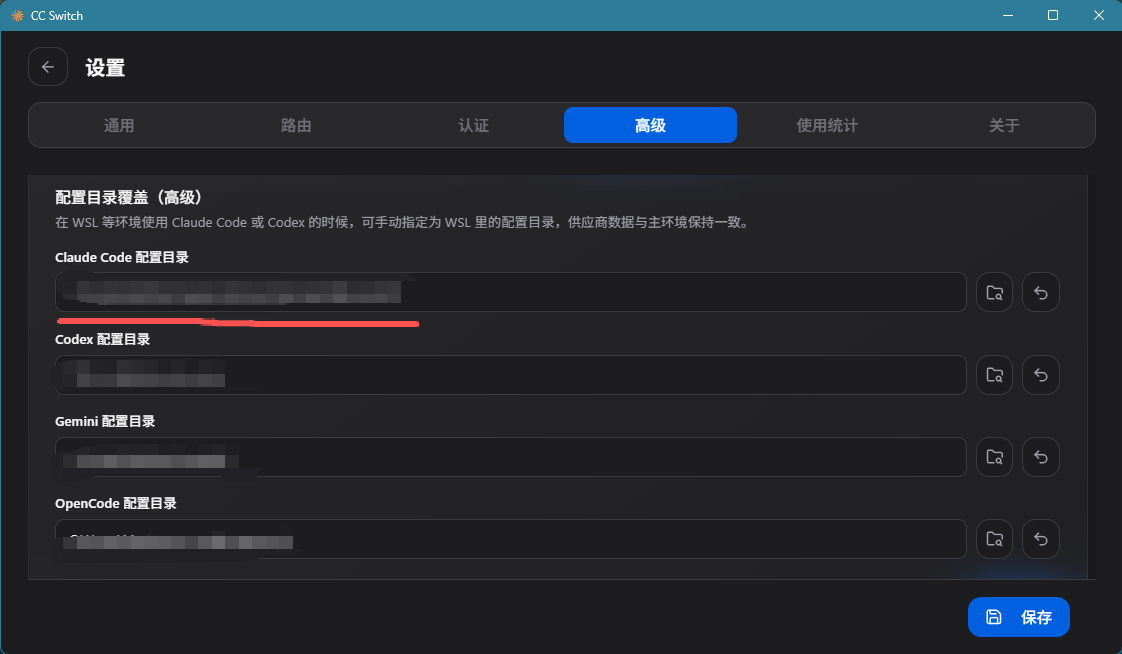This screenshot has width=1122, height=654.
Task: Close the CC Switch window
Action: point(1098,15)
